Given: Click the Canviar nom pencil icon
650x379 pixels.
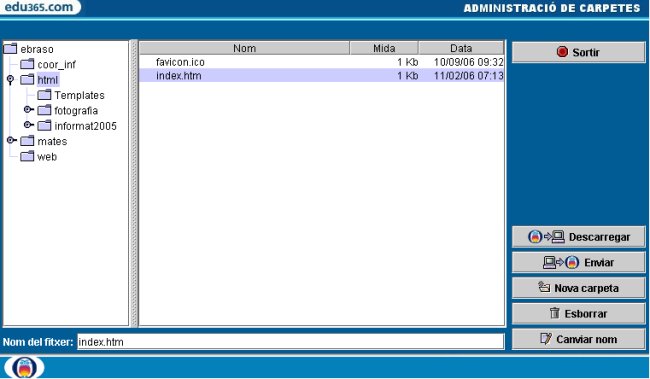Looking at the screenshot, I should 546,338.
